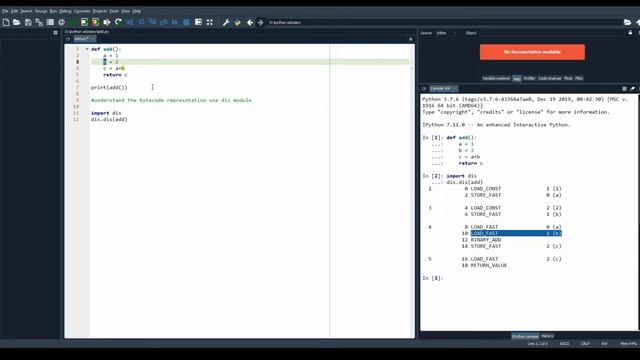The image size is (640, 360).
Task: Click the New file toolbar icon
Action: 6,22
